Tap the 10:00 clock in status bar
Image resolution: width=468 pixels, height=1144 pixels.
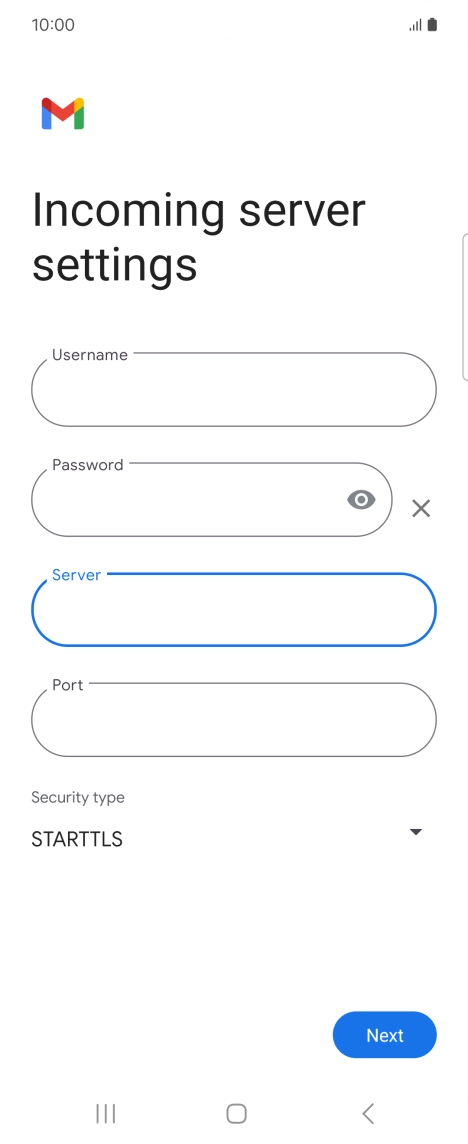coord(53,25)
